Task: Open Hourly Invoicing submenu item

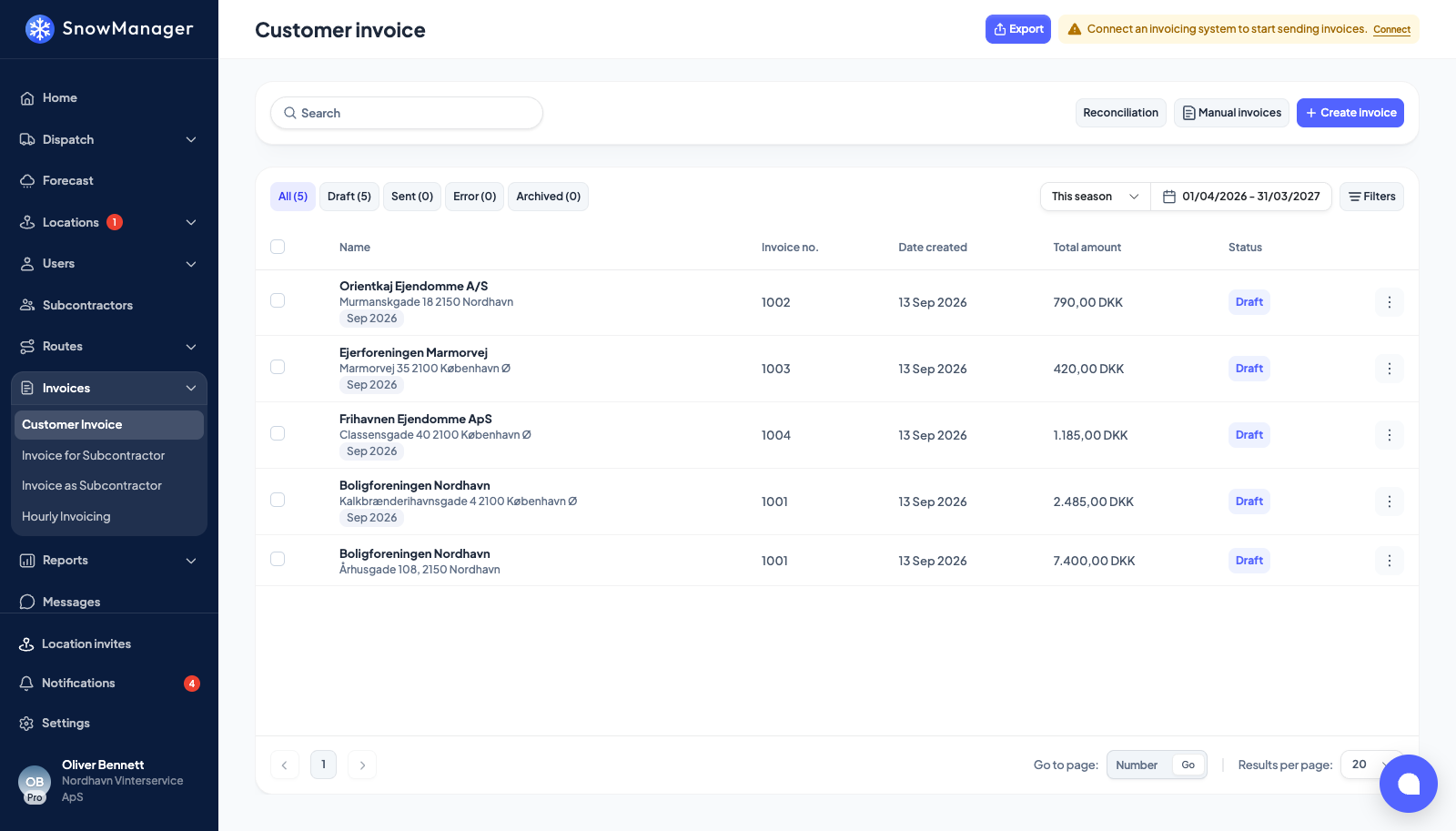Action: pyautogui.click(x=109, y=516)
